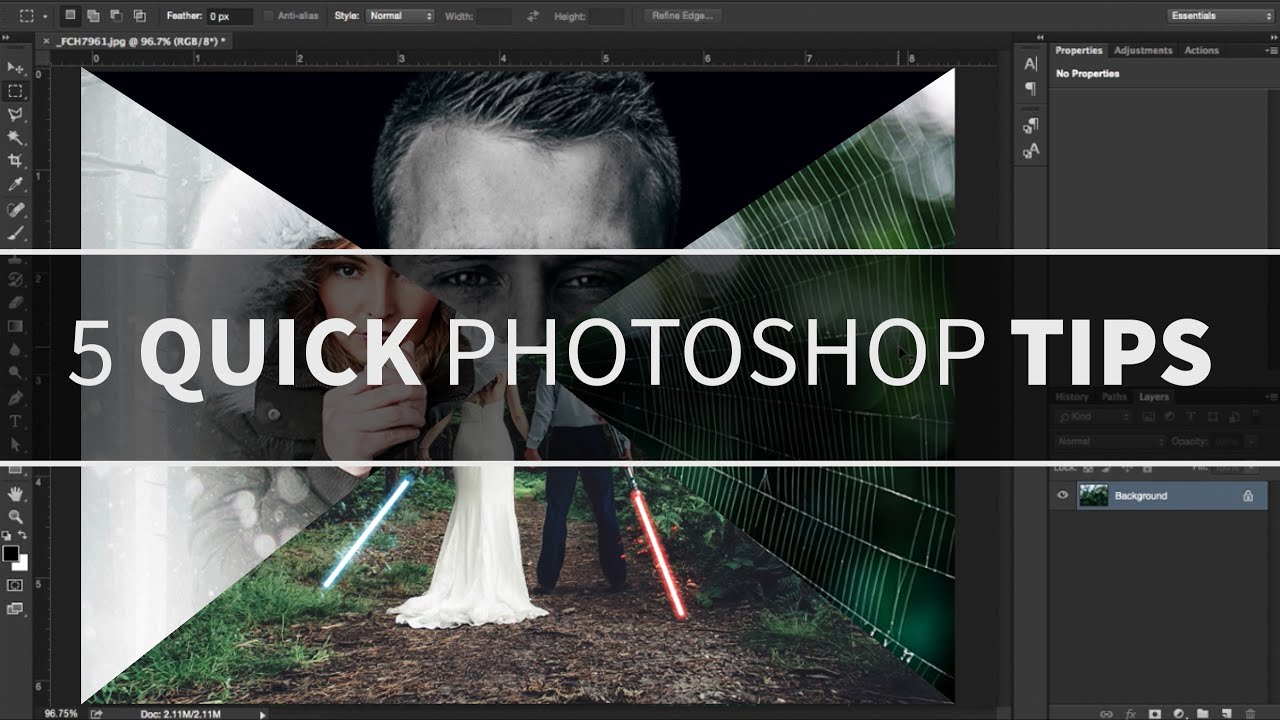Viewport: 1280px width, 720px height.
Task: Close the _FCH7961.jpg document tab
Action: click(45, 41)
